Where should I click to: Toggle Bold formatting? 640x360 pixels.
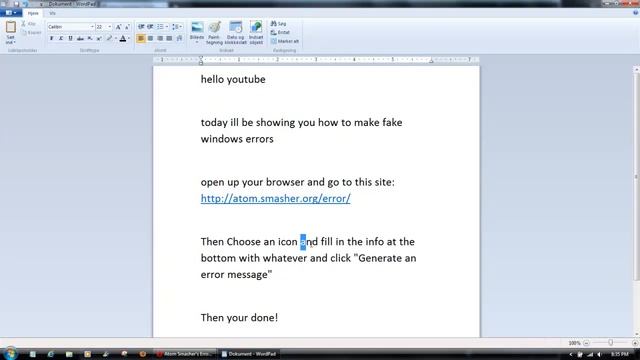(51, 38)
